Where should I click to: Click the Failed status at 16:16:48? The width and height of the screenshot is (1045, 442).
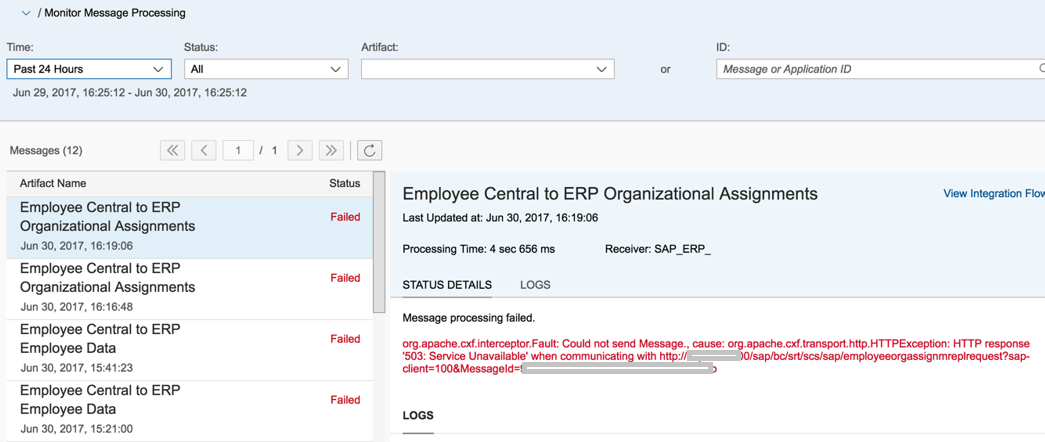tap(345, 278)
